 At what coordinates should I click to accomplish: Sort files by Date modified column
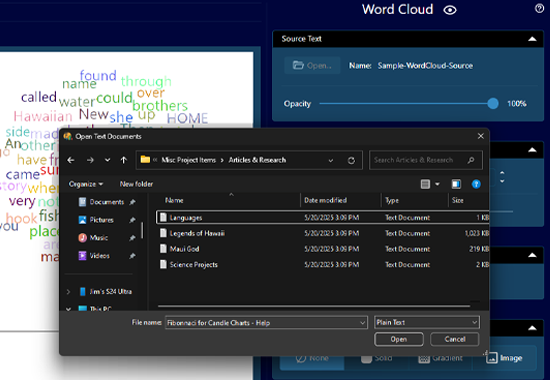pos(326,200)
